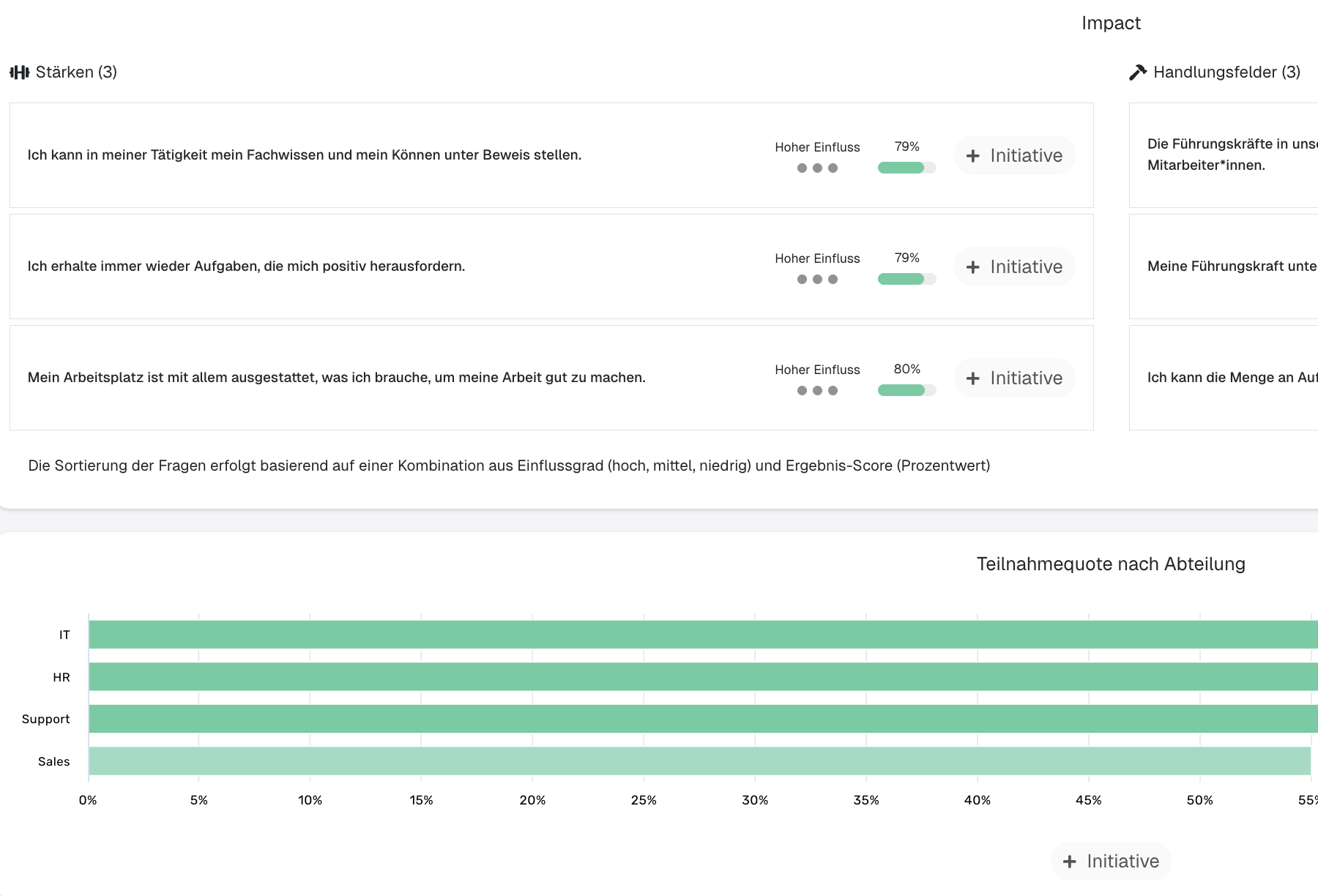Click the Stärken (3) heading
This screenshot has width=1318, height=896.
pos(76,72)
